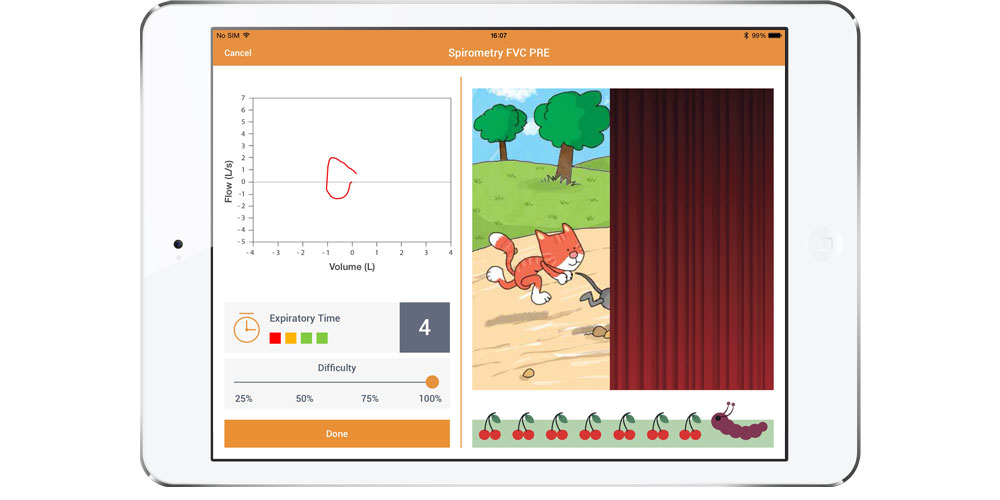The height and width of the screenshot is (500, 1000).
Task: Tap the red curtain covering the scene
Action: (691, 239)
